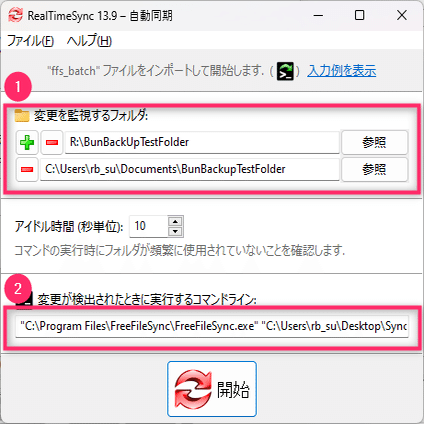Maximize the RealTimeSync window
This screenshot has height=424, width=424.
pos(359,15)
